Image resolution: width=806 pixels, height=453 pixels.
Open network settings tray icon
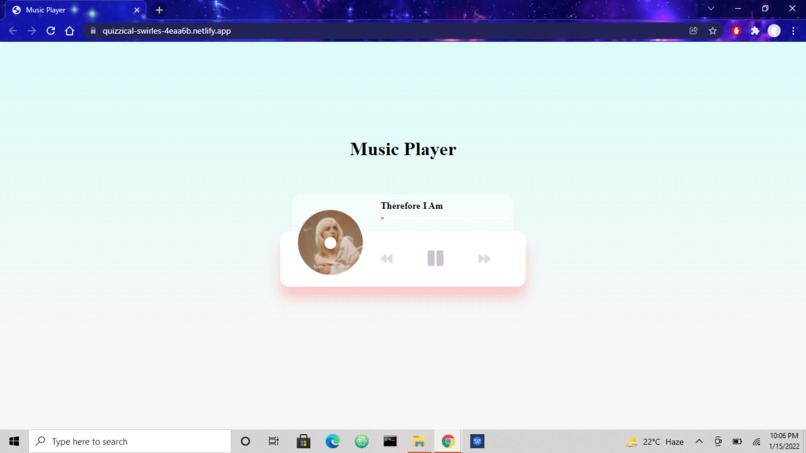pos(756,442)
